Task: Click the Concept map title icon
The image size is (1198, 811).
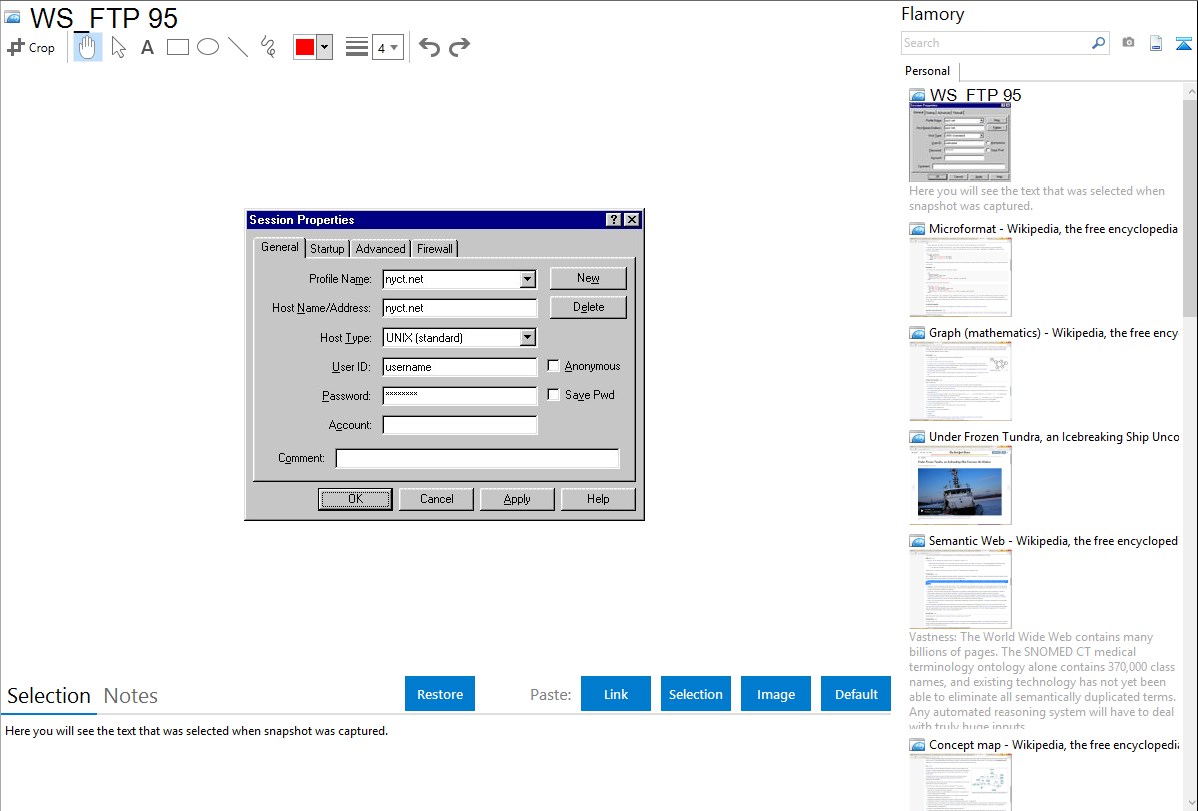Action: pyautogui.click(x=917, y=745)
